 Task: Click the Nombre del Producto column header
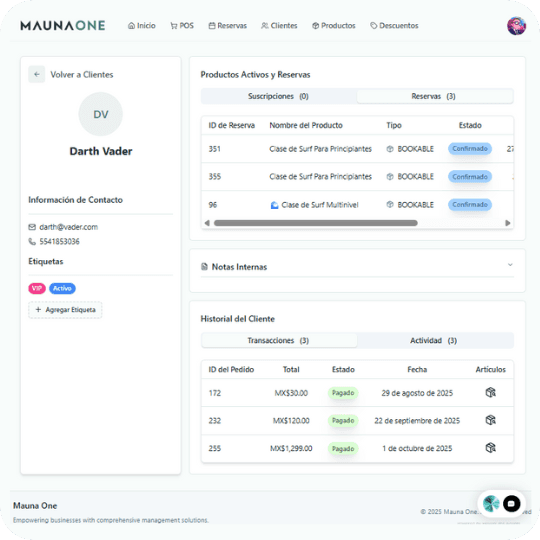[x=306, y=125]
